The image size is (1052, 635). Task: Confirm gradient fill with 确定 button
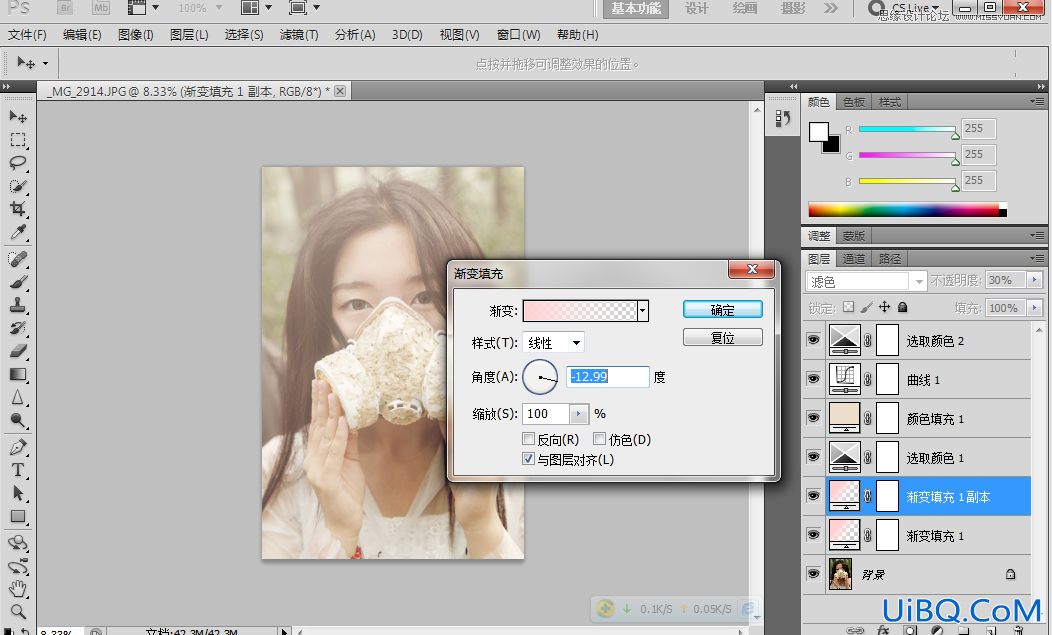pos(723,309)
